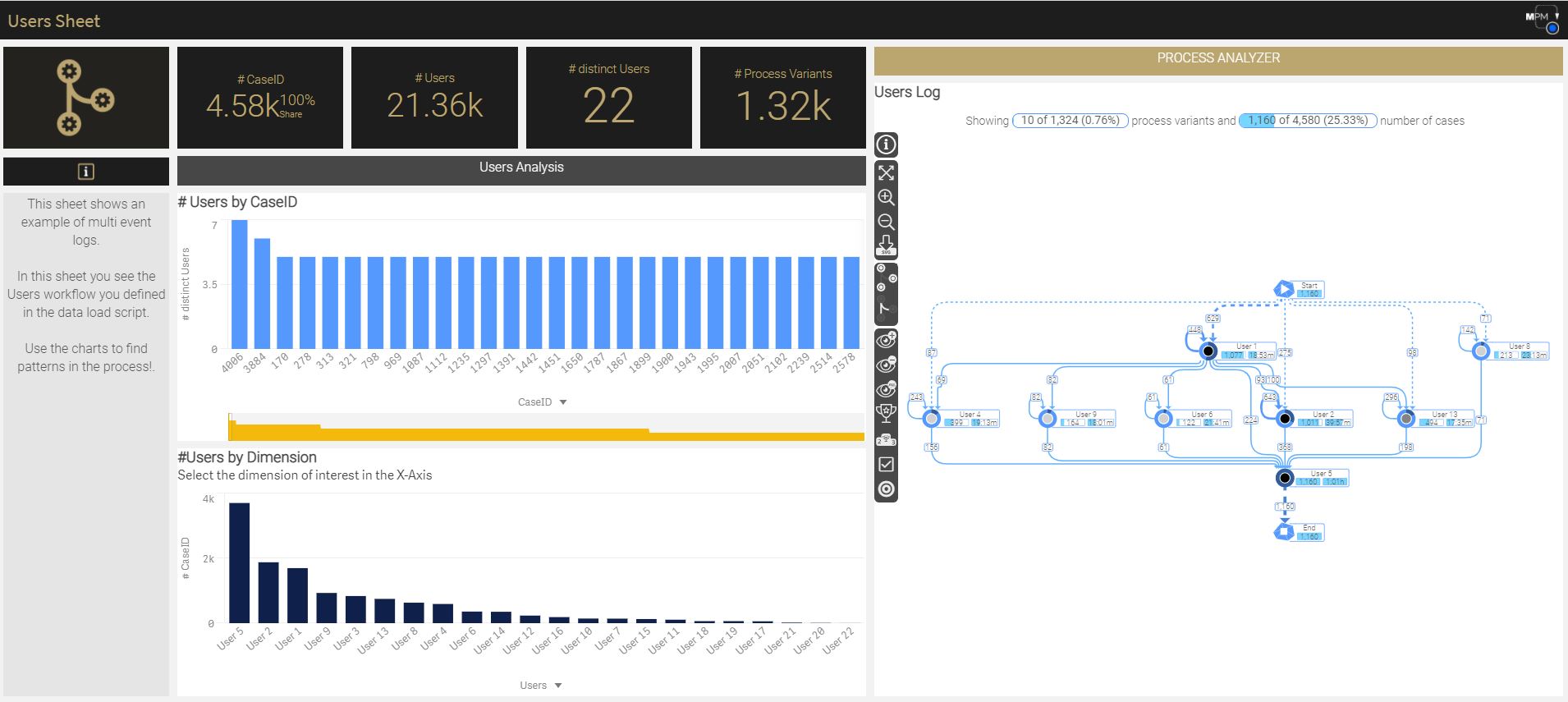Open the process analyzer info icon

point(886,145)
